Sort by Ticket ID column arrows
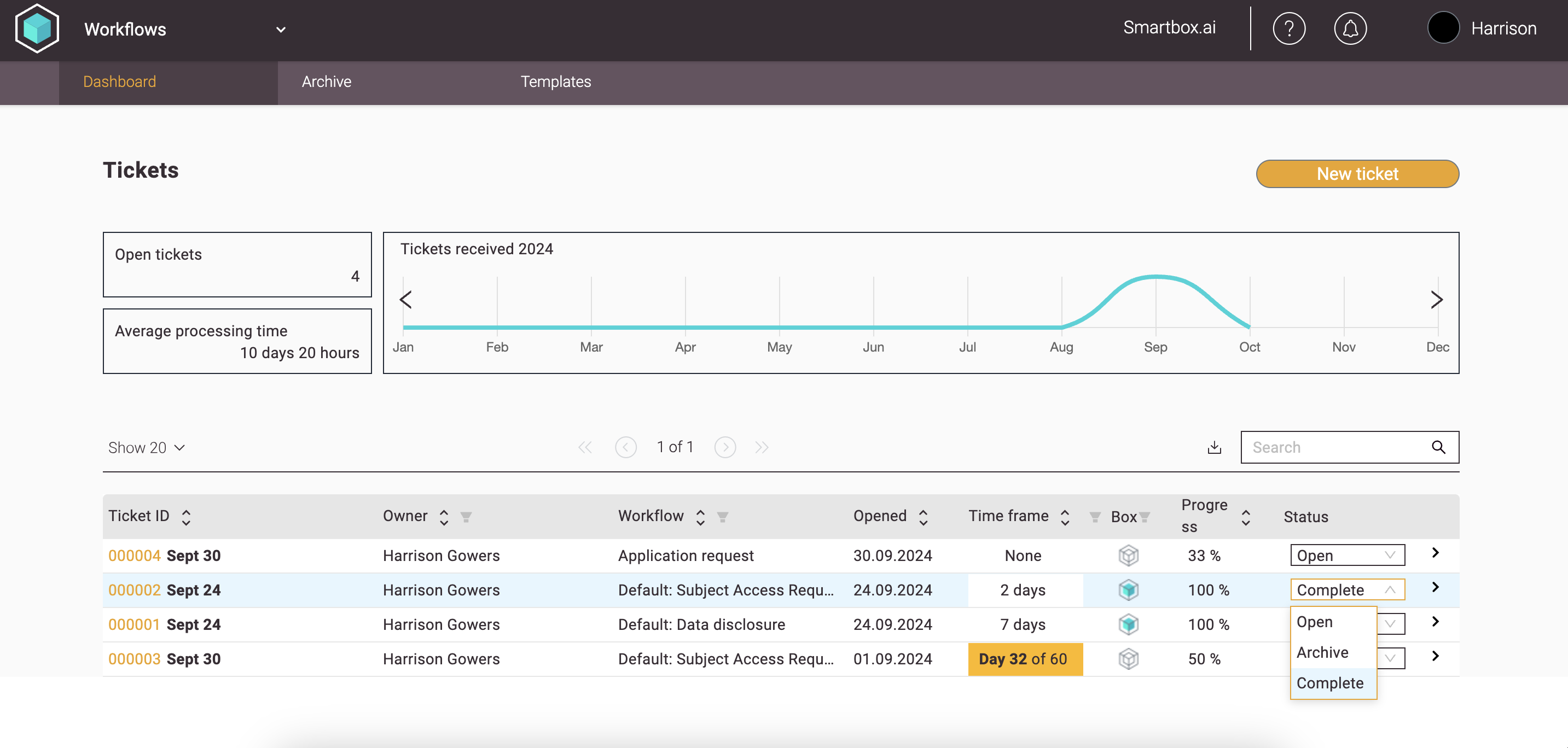Image resolution: width=1568 pixels, height=748 pixels. tap(186, 517)
